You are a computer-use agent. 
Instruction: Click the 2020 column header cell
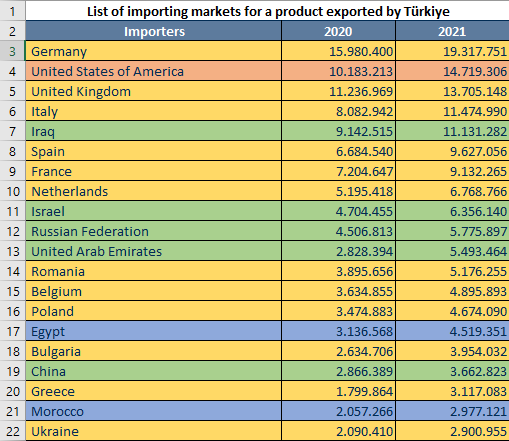[x=338, y=31]
